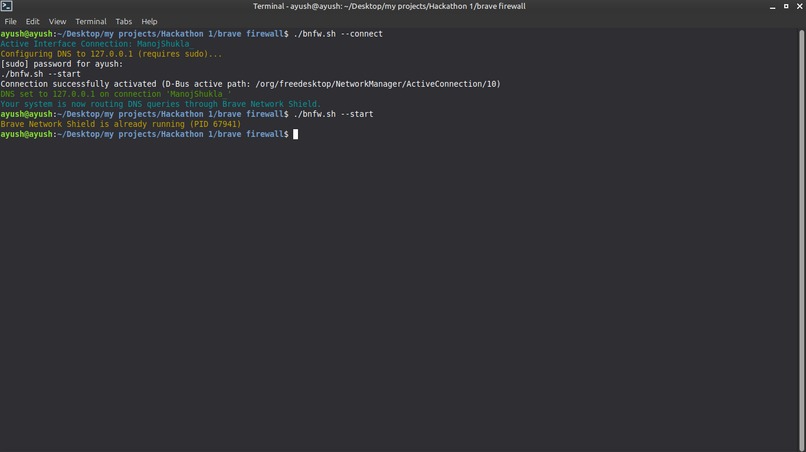Screen dimensions: 806x452
Task: Click the vertical scrollbar of the terminal
Action: tap(801, 240)
